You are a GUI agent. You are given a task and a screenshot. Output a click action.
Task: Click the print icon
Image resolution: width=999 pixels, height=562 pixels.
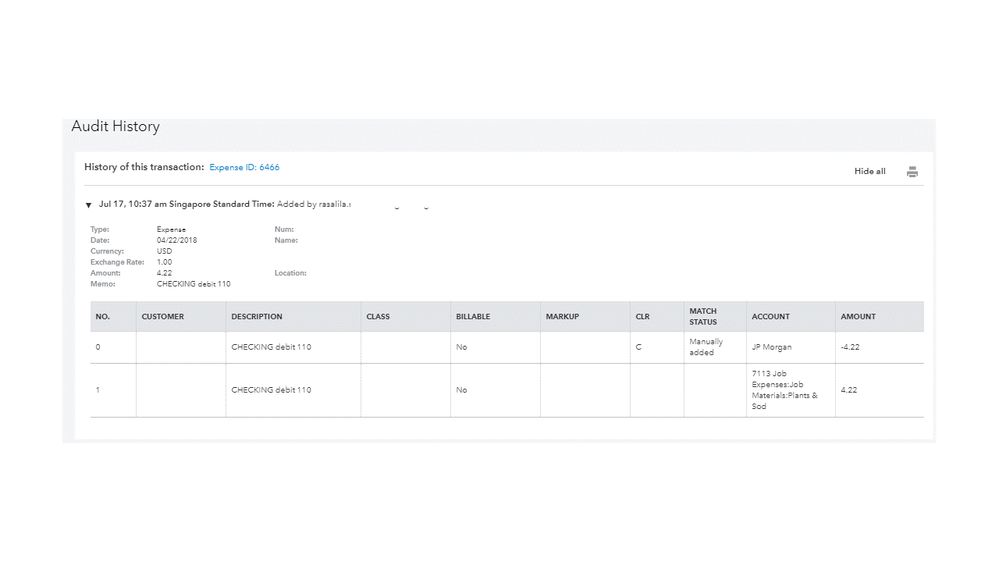(x=912, y=172)
